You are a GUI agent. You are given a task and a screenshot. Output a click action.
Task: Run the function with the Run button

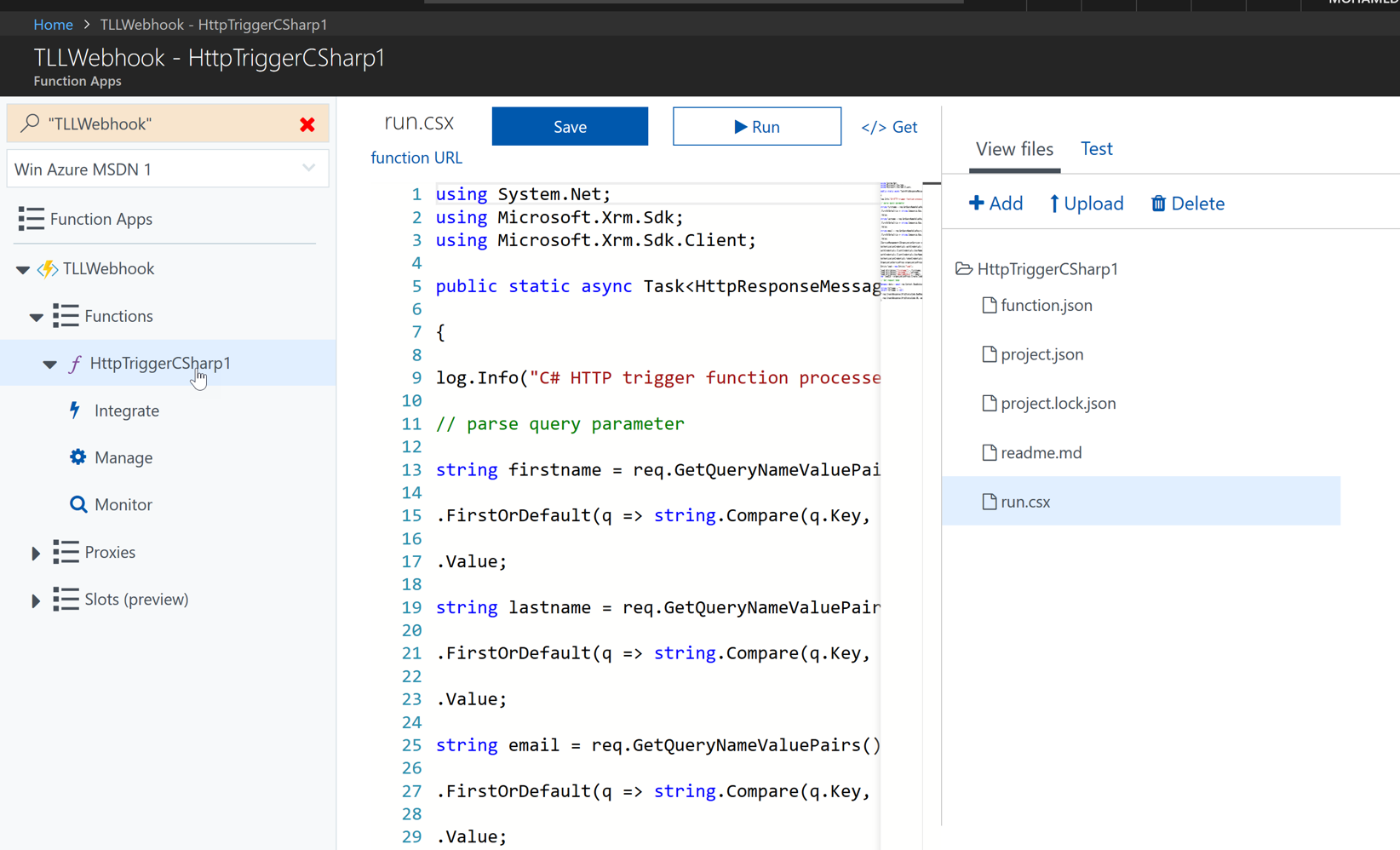tap(757, 126)
